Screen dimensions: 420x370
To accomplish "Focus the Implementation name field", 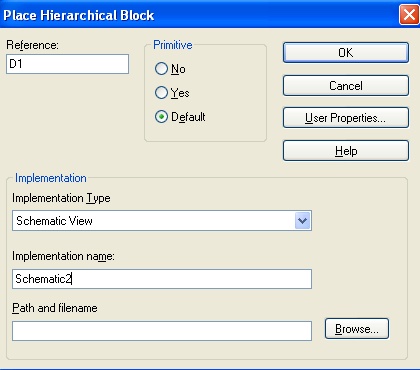I will click(162, 279).
